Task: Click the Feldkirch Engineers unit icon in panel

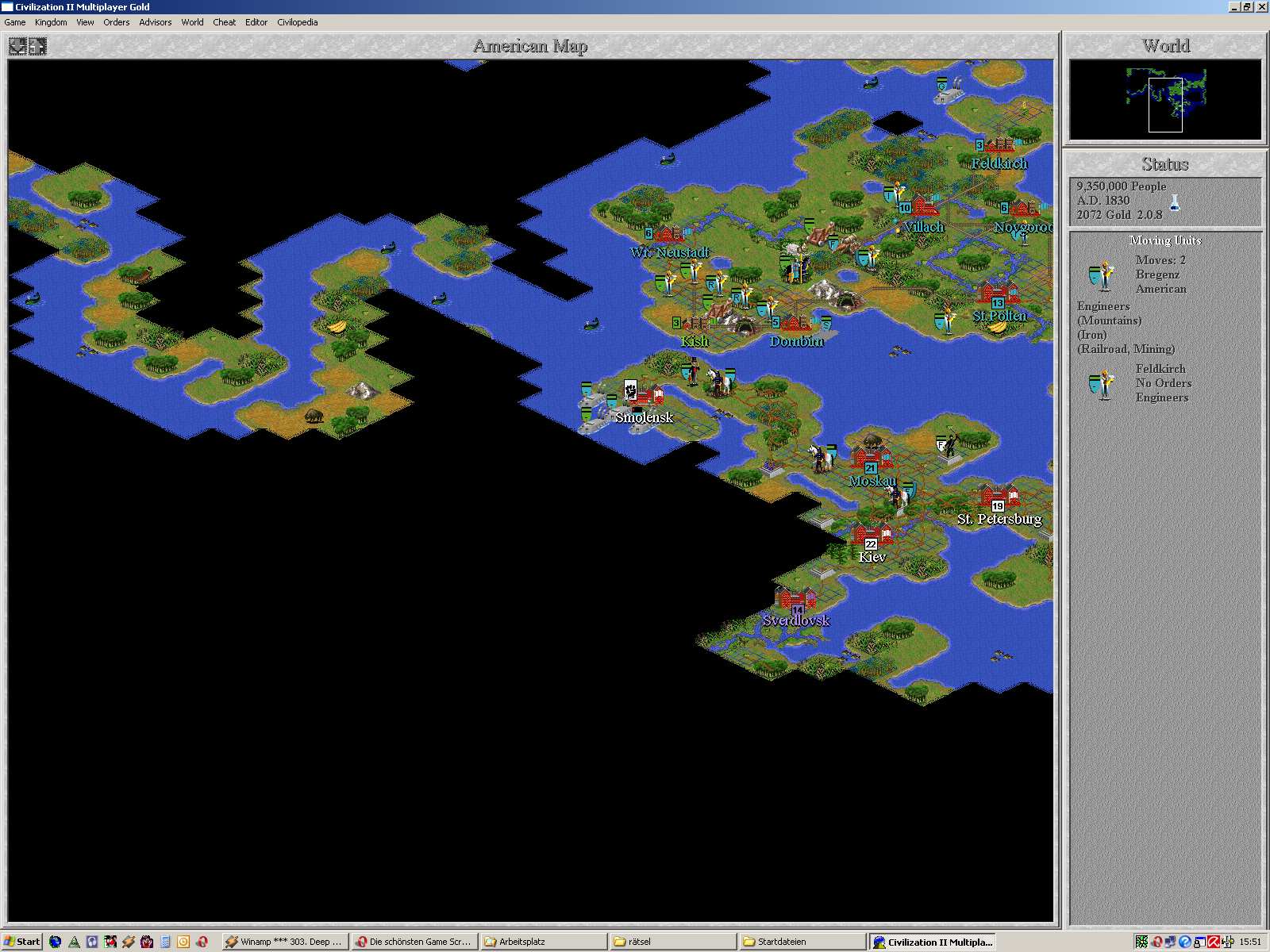Action: (x=1100, y=385)
